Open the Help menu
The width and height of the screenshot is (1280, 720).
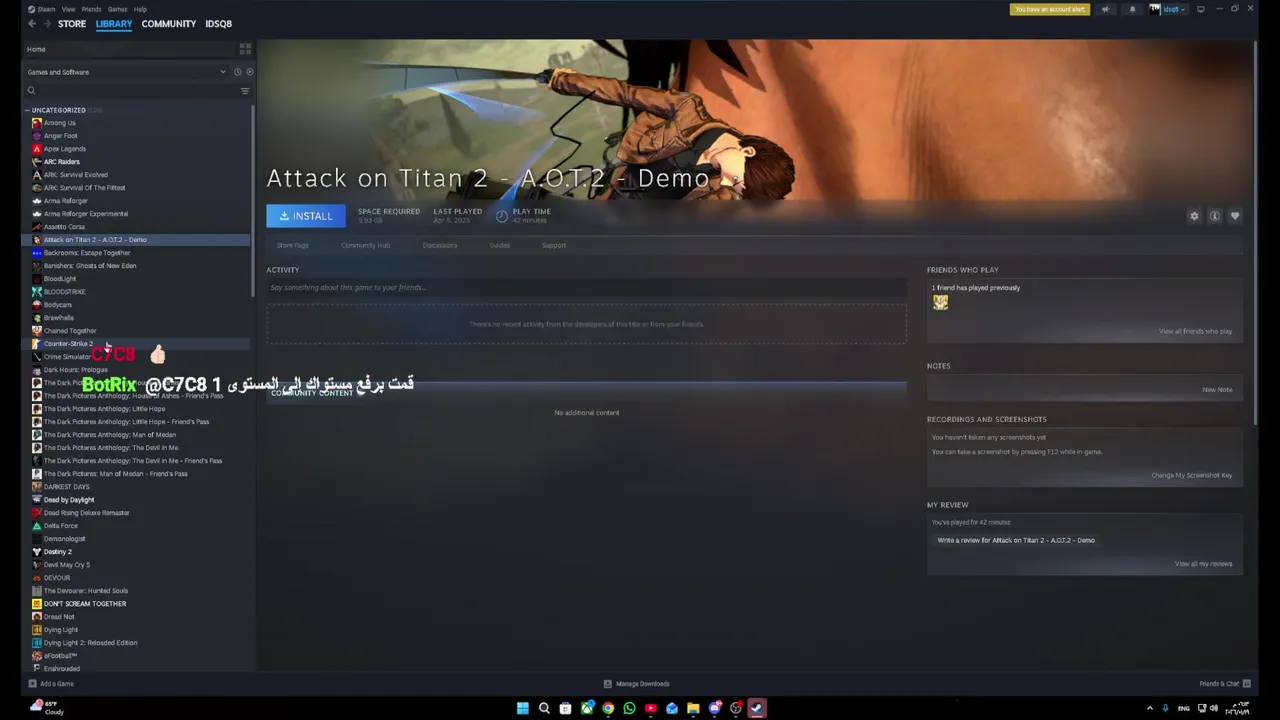click(x=140, y=9)
